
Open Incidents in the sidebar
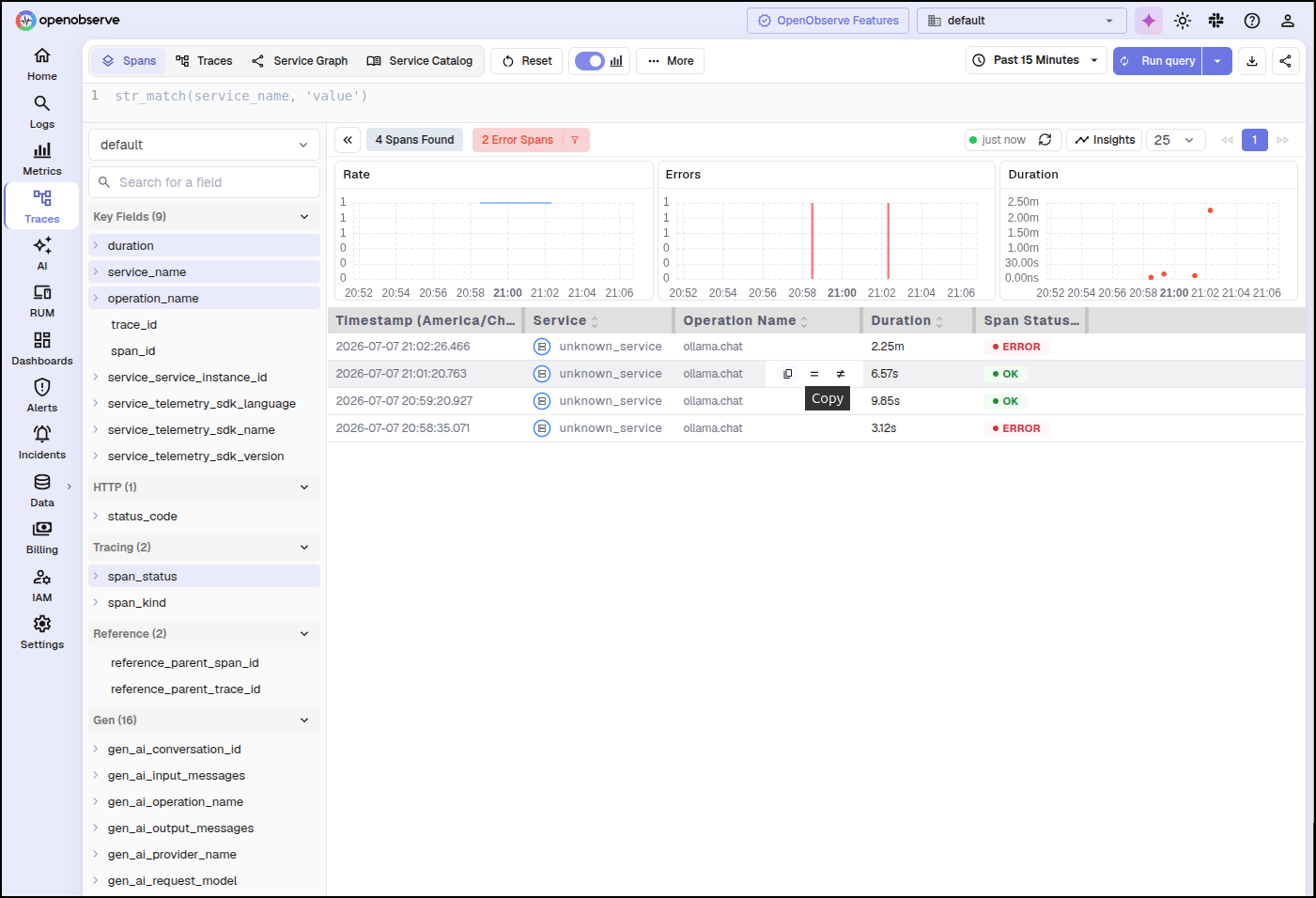(41, 442)
